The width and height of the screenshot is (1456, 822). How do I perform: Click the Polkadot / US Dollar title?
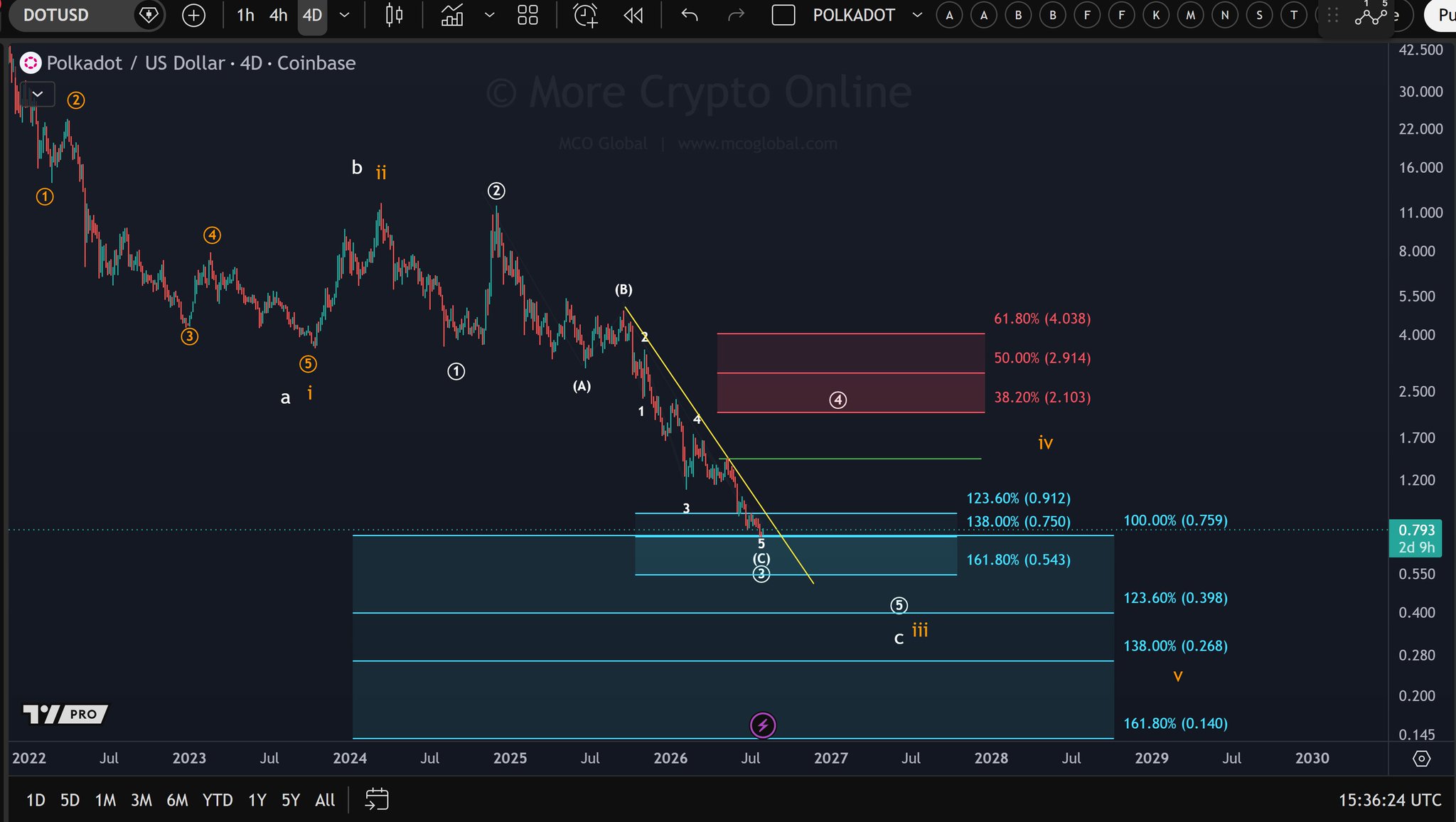click(134, 63)
